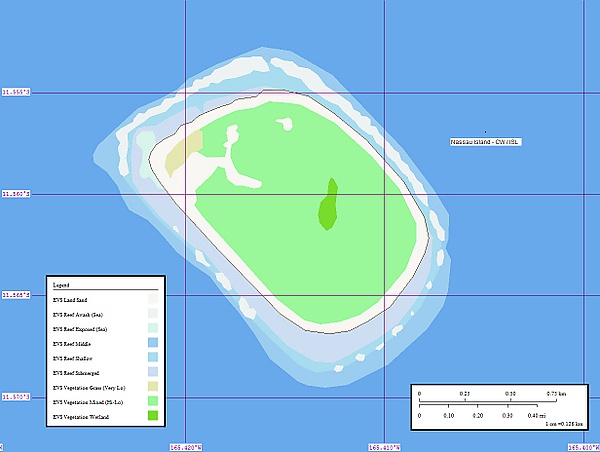Screen dimensions: 600x452
Task: Click the Nassau Island map label
Action: (486, 142)
